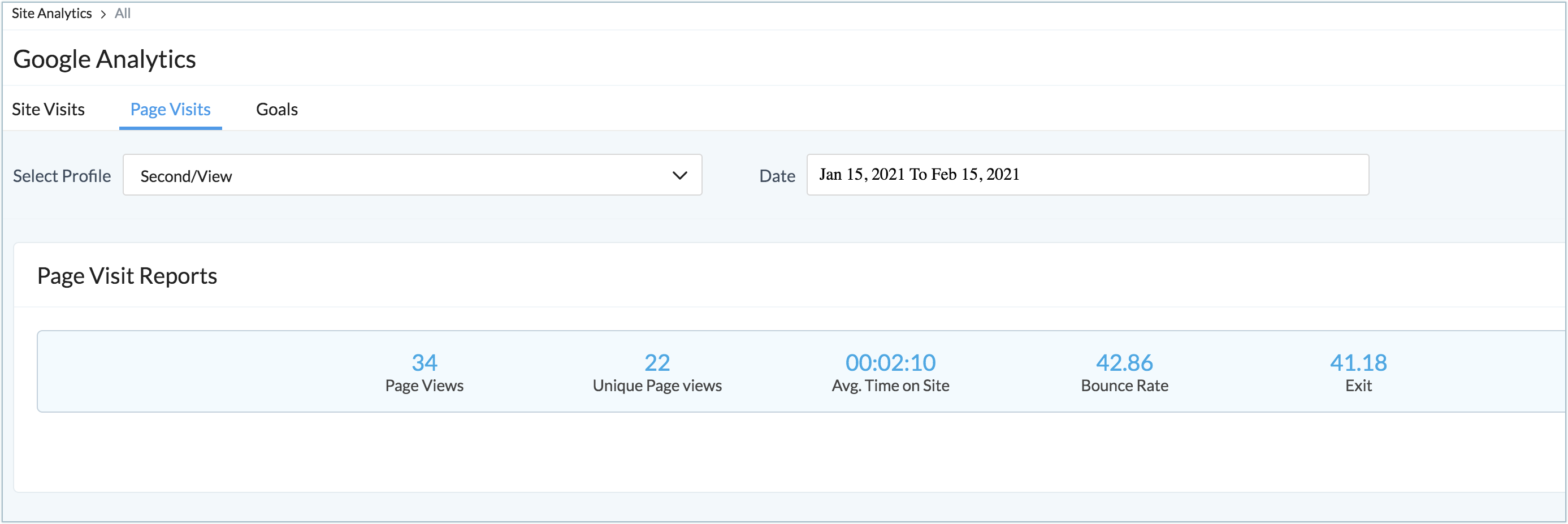Click the Avg. Time on Site label
1568x524 pixels.
click(890, 386)
